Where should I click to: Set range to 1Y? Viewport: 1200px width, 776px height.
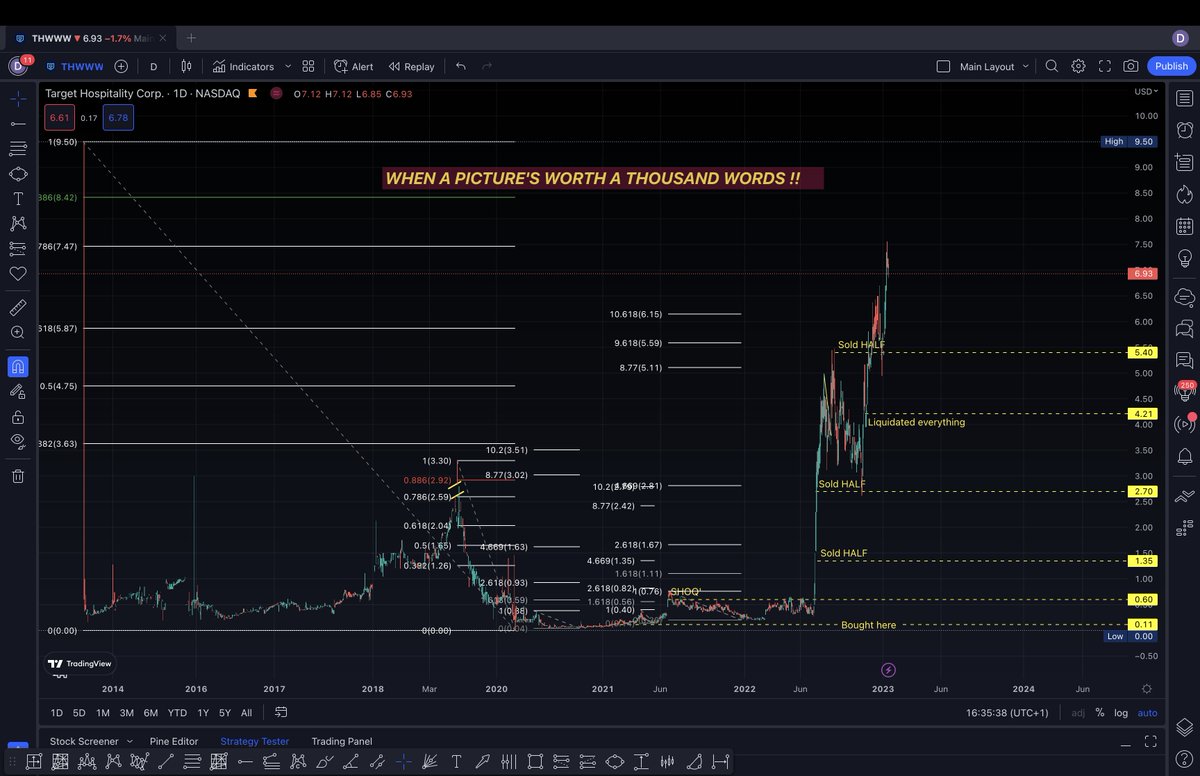(203, 713)
